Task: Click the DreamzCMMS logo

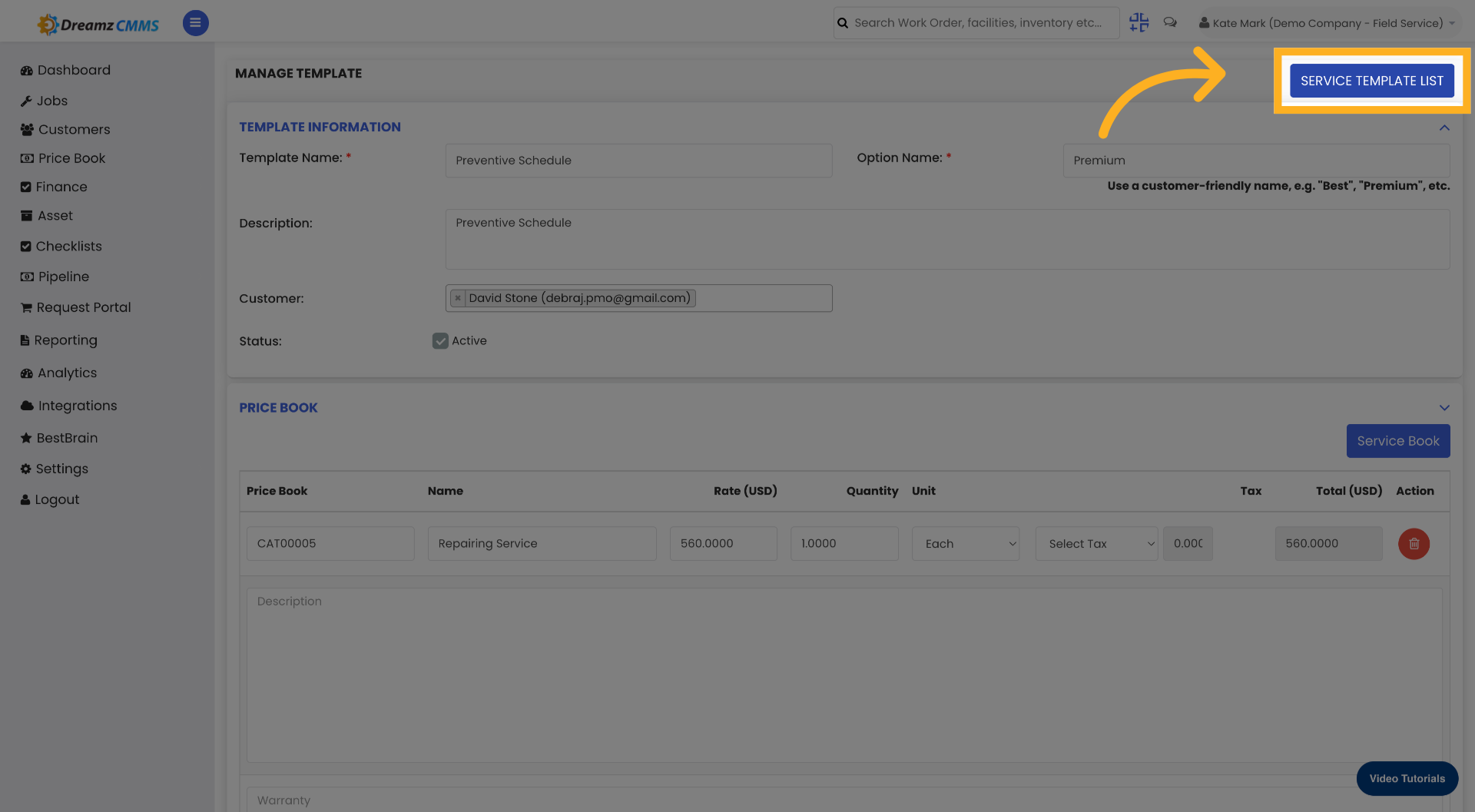Action: tap(98, 23)
